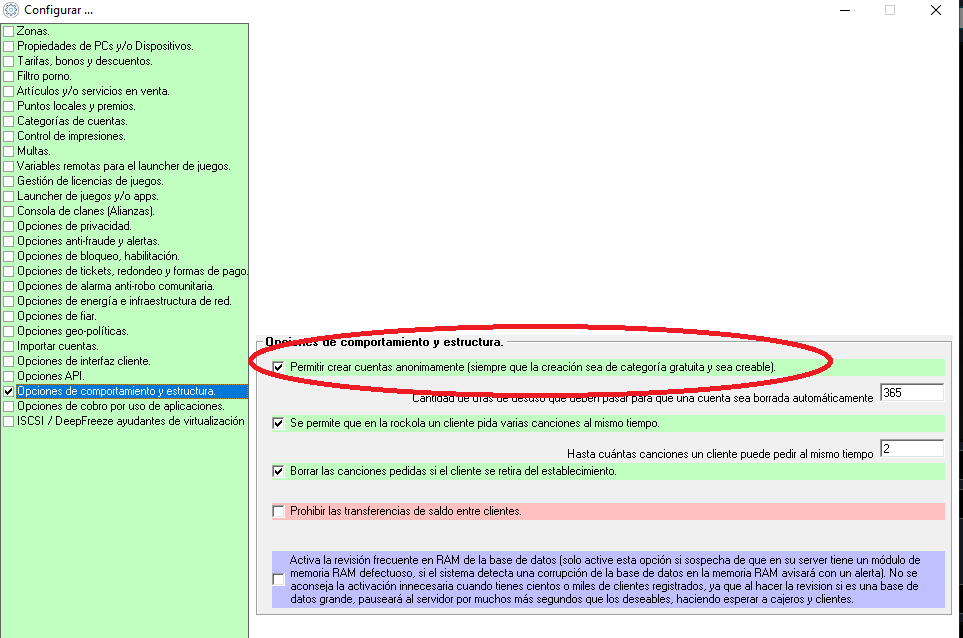Open Categorías de cuentas section
963x638 pixels.
click(x=72, y=121)
